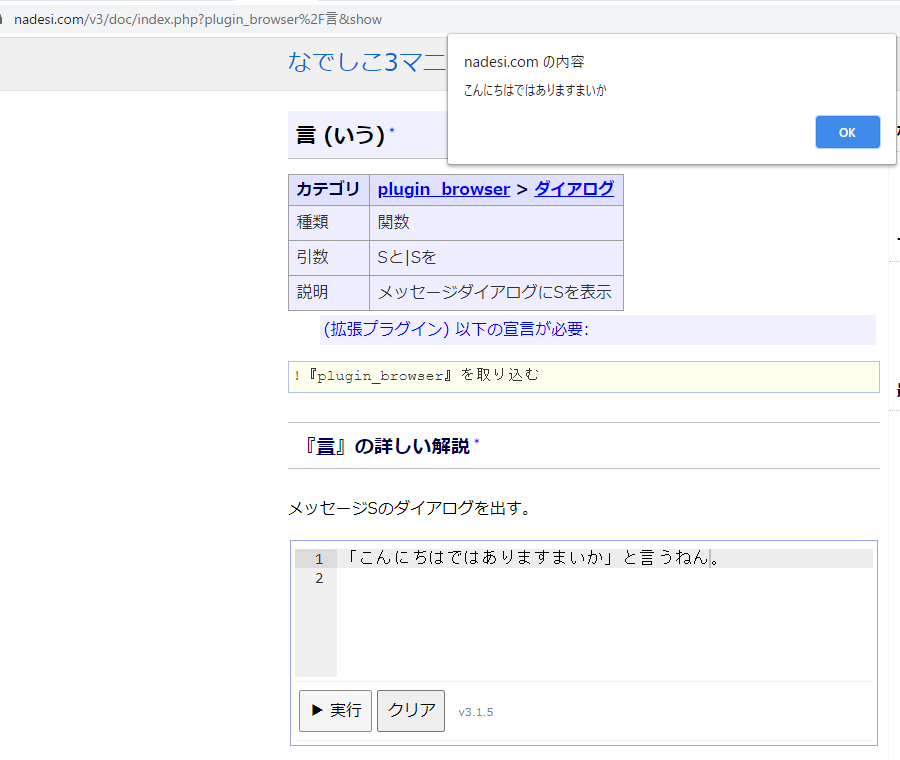
Task: Click the メッセージSのダイアログを出す sentence
Action: point(410,508)
